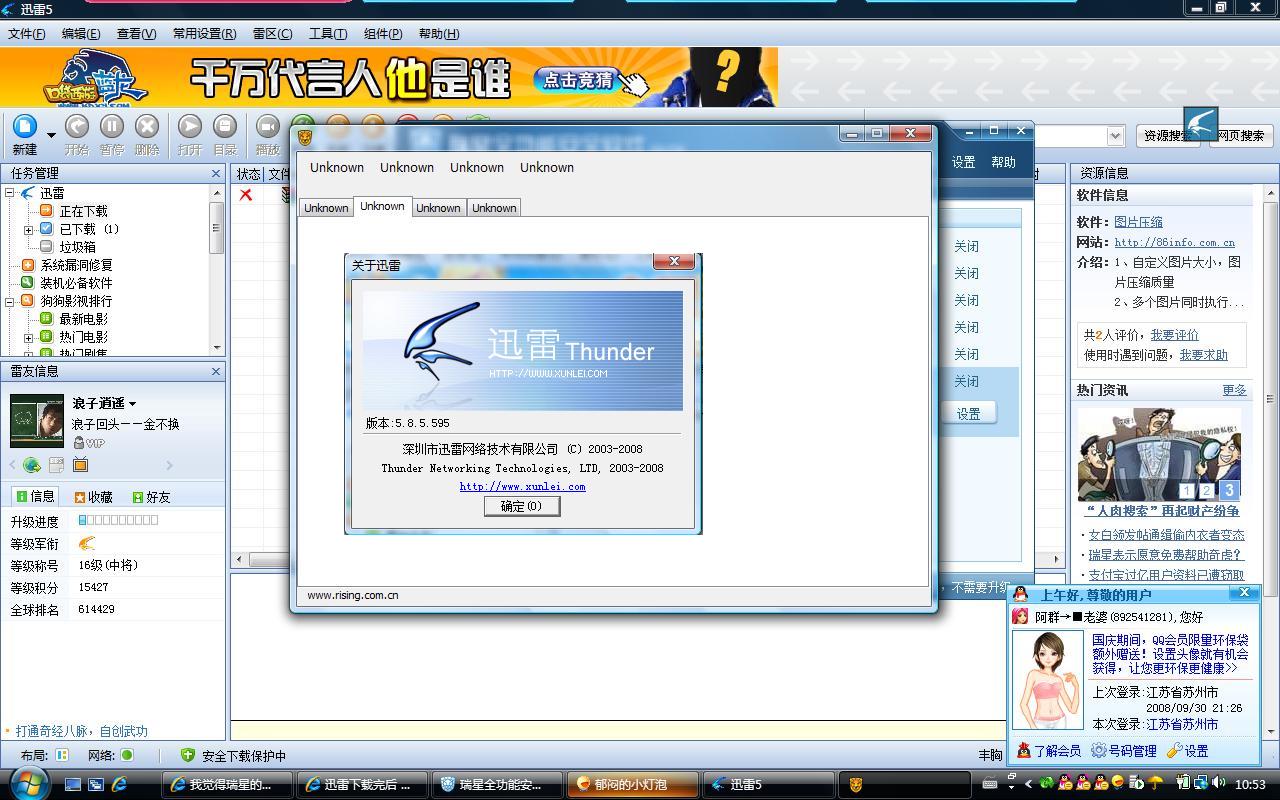Open the search box dropdown arrow
This screenshot has width=1280, height=800.
point(1115,135)
